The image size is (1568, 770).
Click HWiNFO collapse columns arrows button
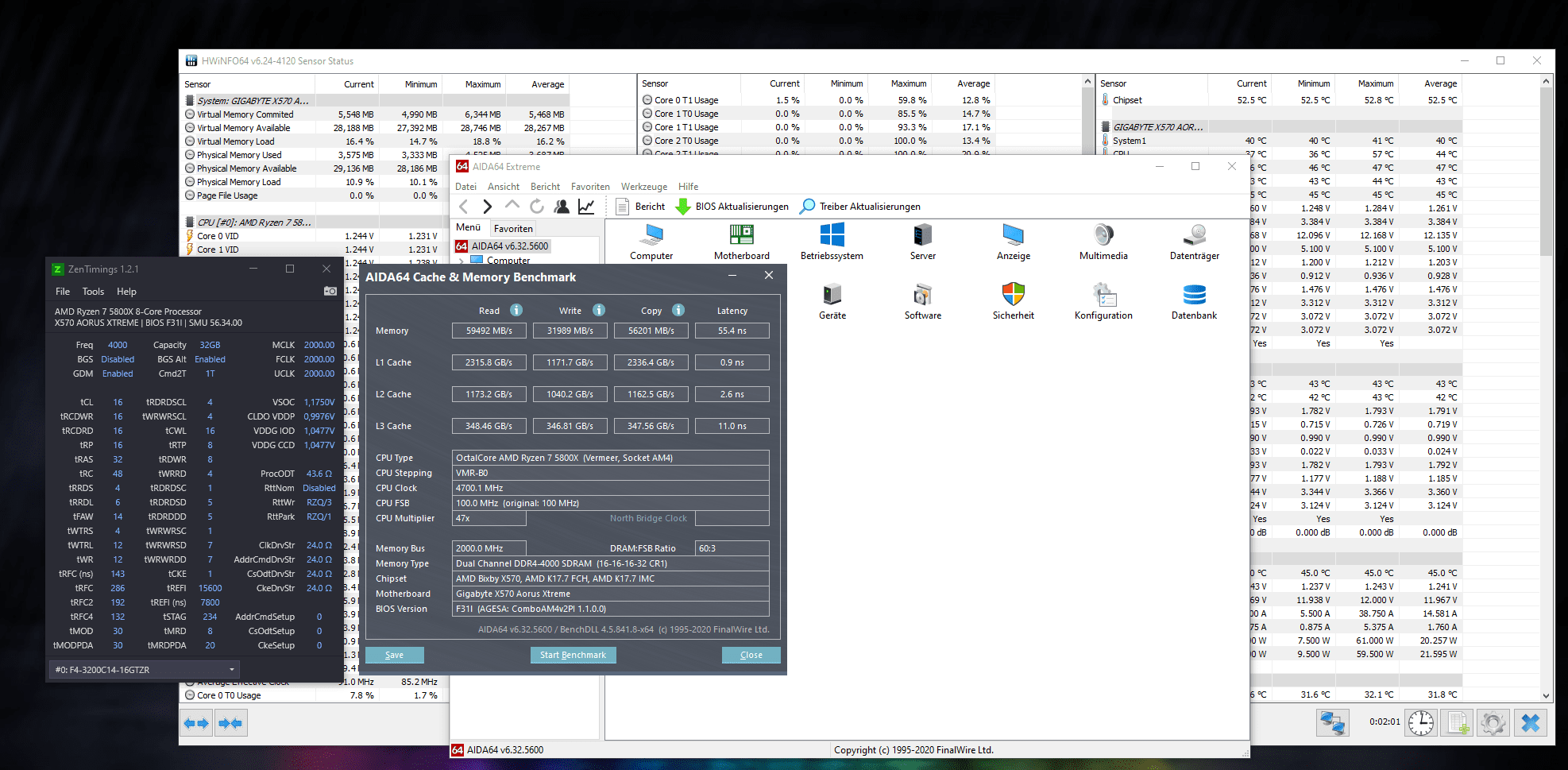(231, 723)
